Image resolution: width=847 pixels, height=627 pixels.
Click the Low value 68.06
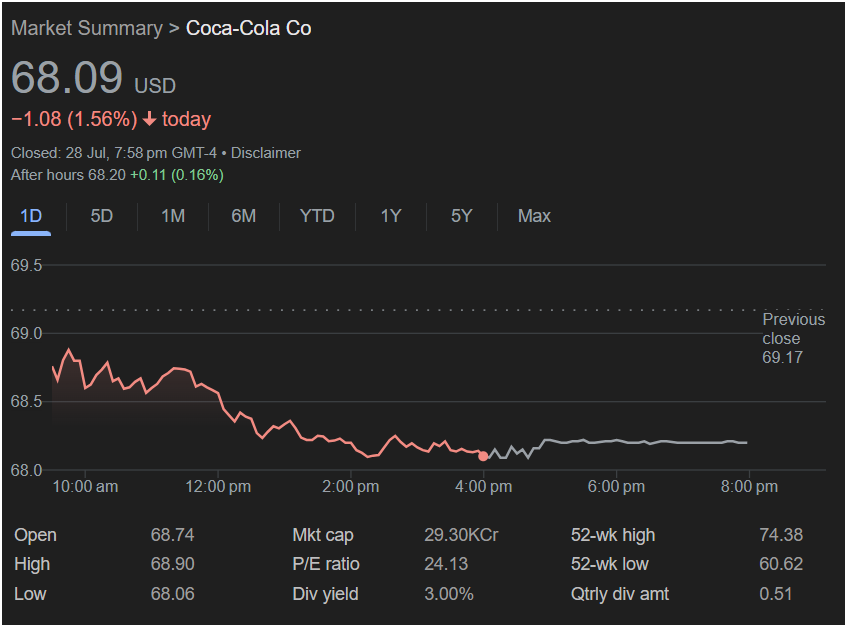tap(172, 594)
